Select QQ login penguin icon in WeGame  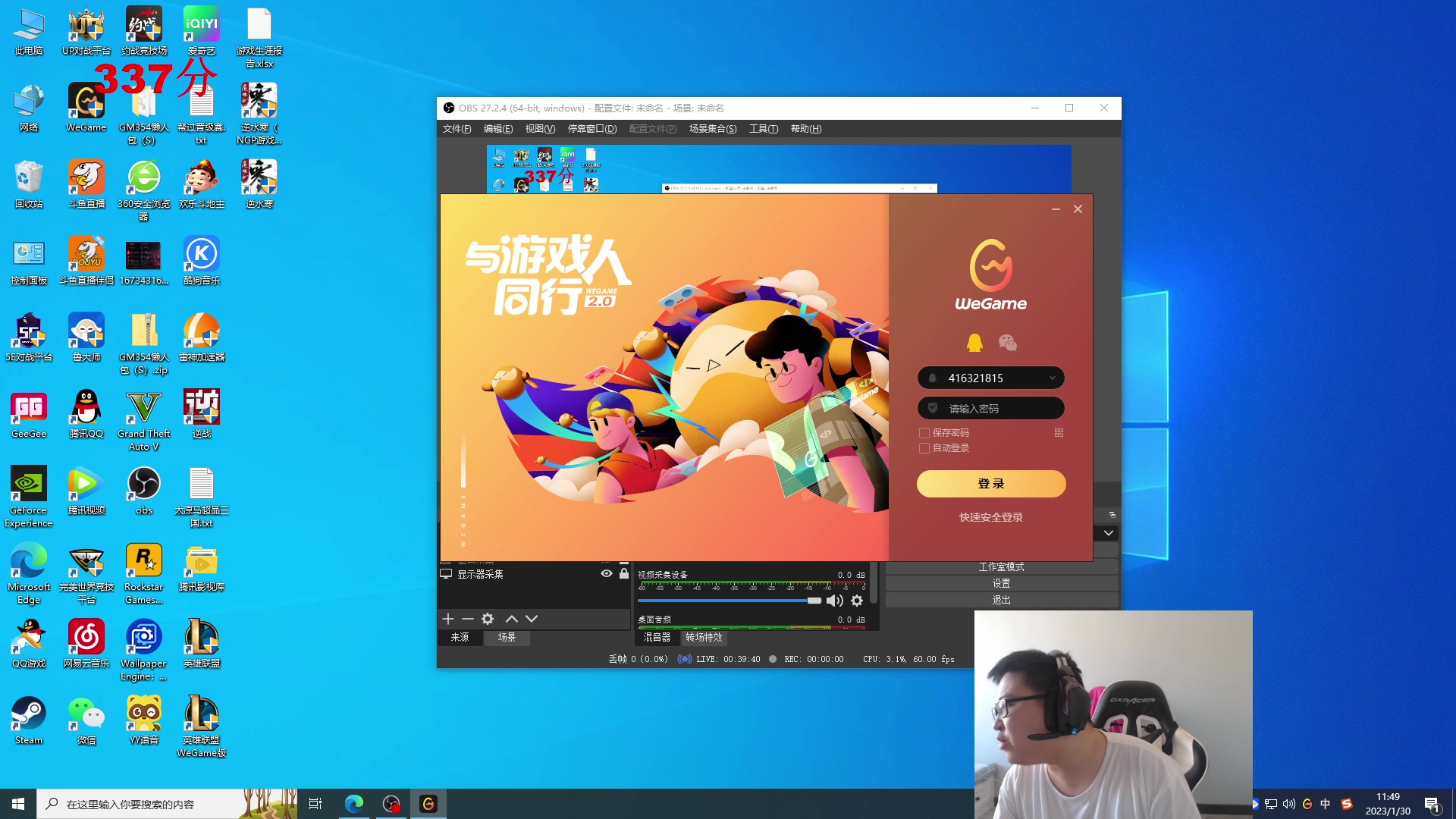(974, 343)
